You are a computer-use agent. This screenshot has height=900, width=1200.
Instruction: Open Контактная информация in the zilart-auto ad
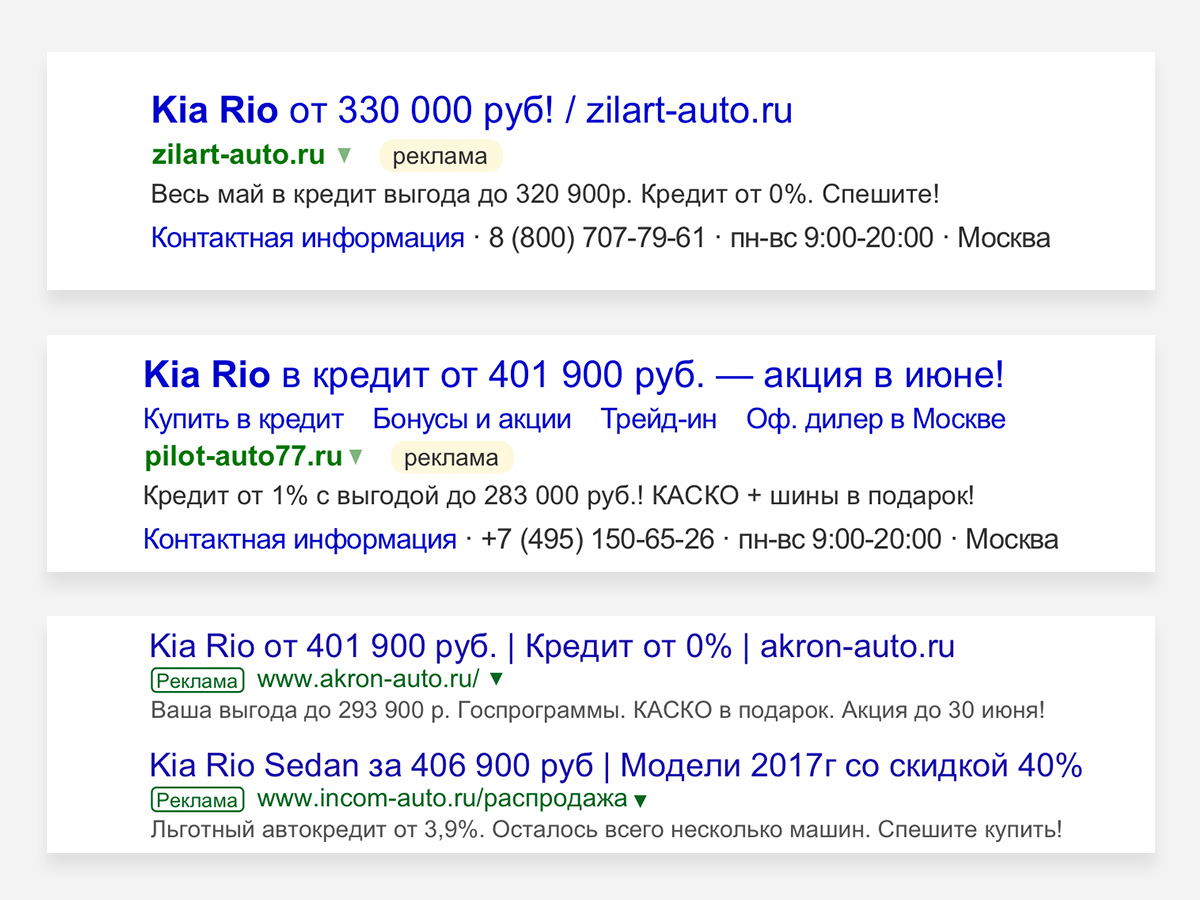point(308,239)
